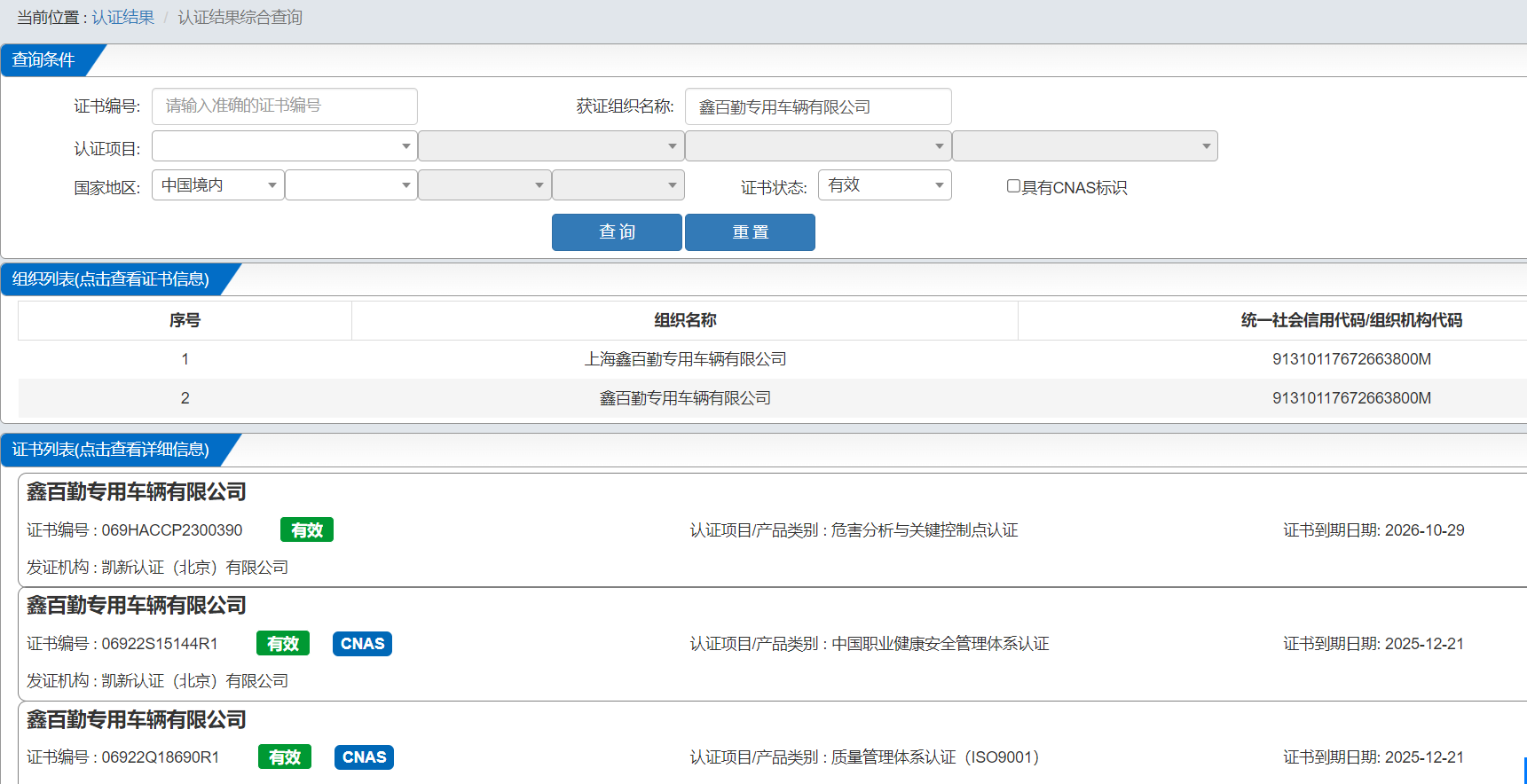Click the 序号 column header
The width and height of the screenshot is (1527, 784).
(x=185, y=320)
